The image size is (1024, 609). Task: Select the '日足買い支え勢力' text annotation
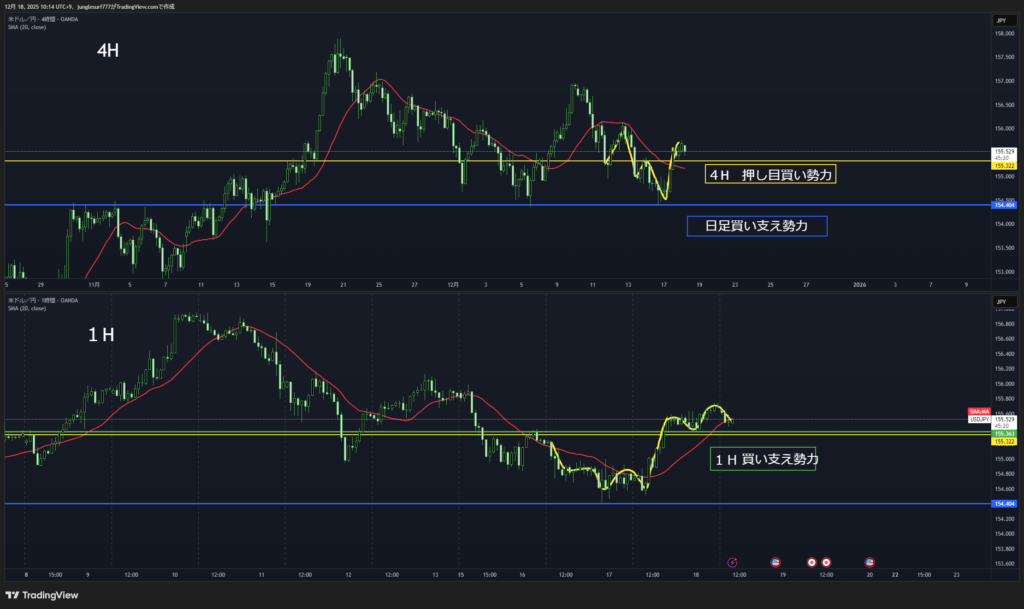(x=761, y=227)
